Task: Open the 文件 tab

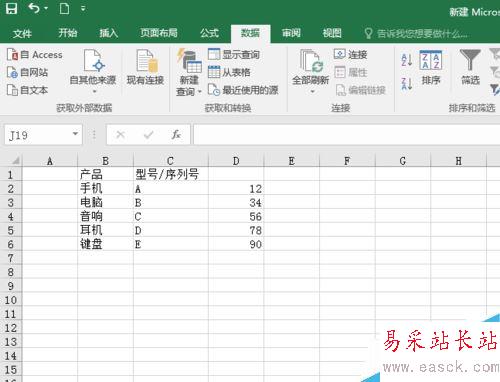Action: (x=22, y=33)
